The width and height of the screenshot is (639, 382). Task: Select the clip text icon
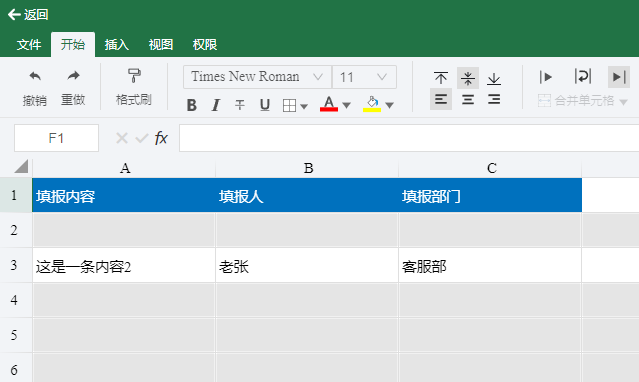coord(619,77)
